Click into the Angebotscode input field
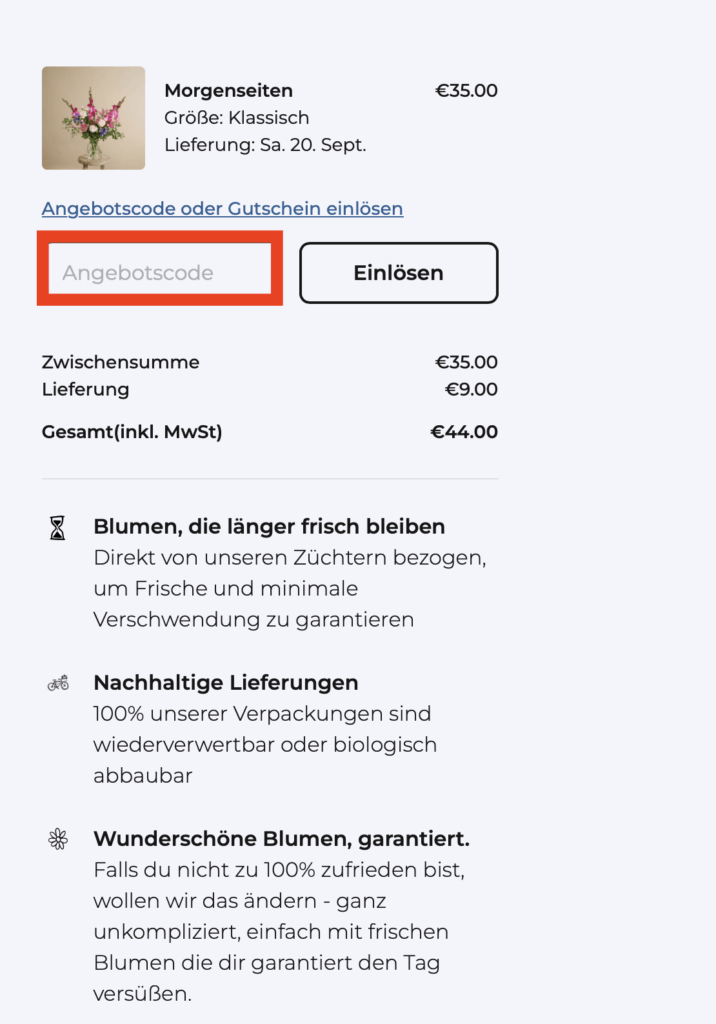The width and height of the screenshot is (716, 1024). [x=160, y=273]
